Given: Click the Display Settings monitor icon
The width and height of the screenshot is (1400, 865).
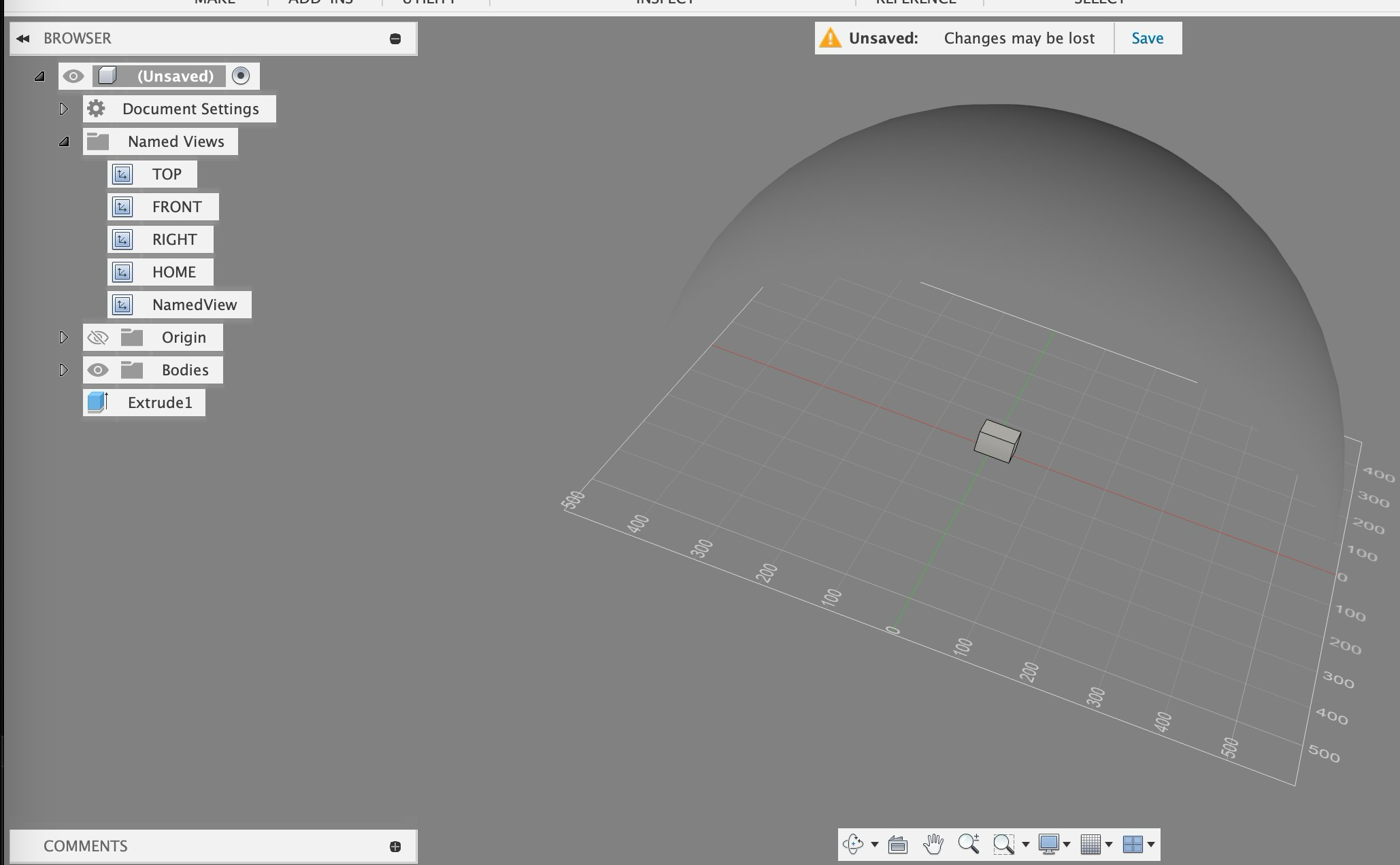Looking at the screenshot, I should pos(1049,844).
